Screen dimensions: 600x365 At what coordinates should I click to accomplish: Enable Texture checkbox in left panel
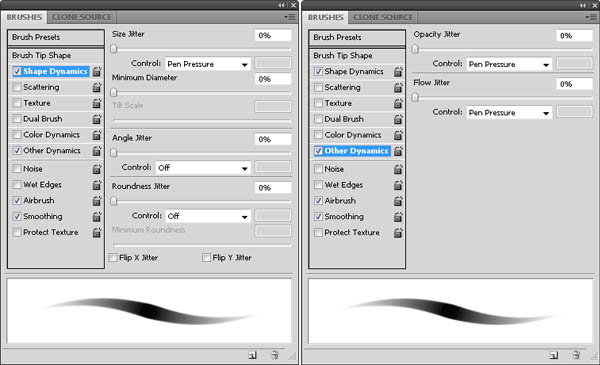pos(17,103)
